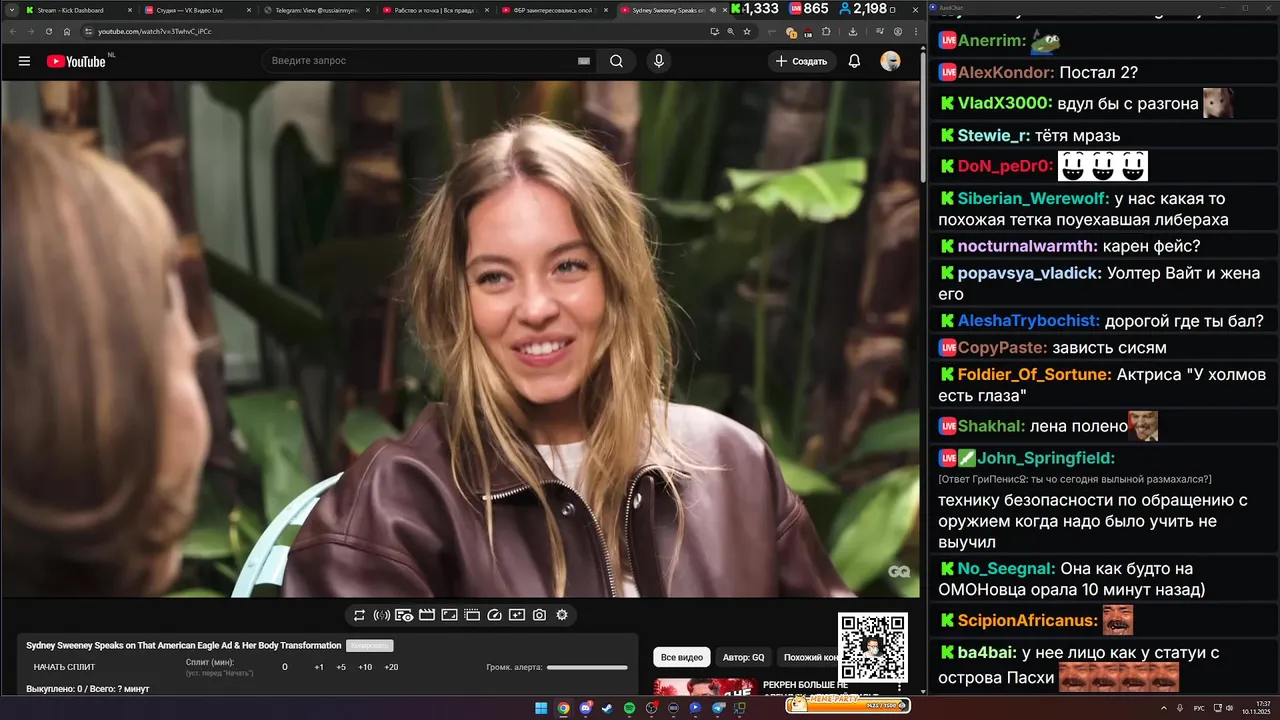This screenshot has width=1280, height=720.
Task: Open the YouTube hamburger guide menu
Action: tap(24, 61)
